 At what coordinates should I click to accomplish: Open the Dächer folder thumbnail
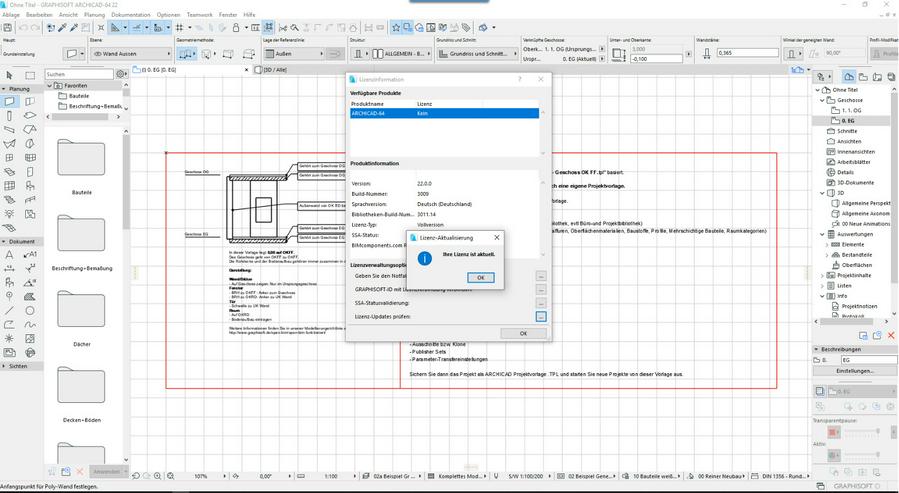[81, 309]
